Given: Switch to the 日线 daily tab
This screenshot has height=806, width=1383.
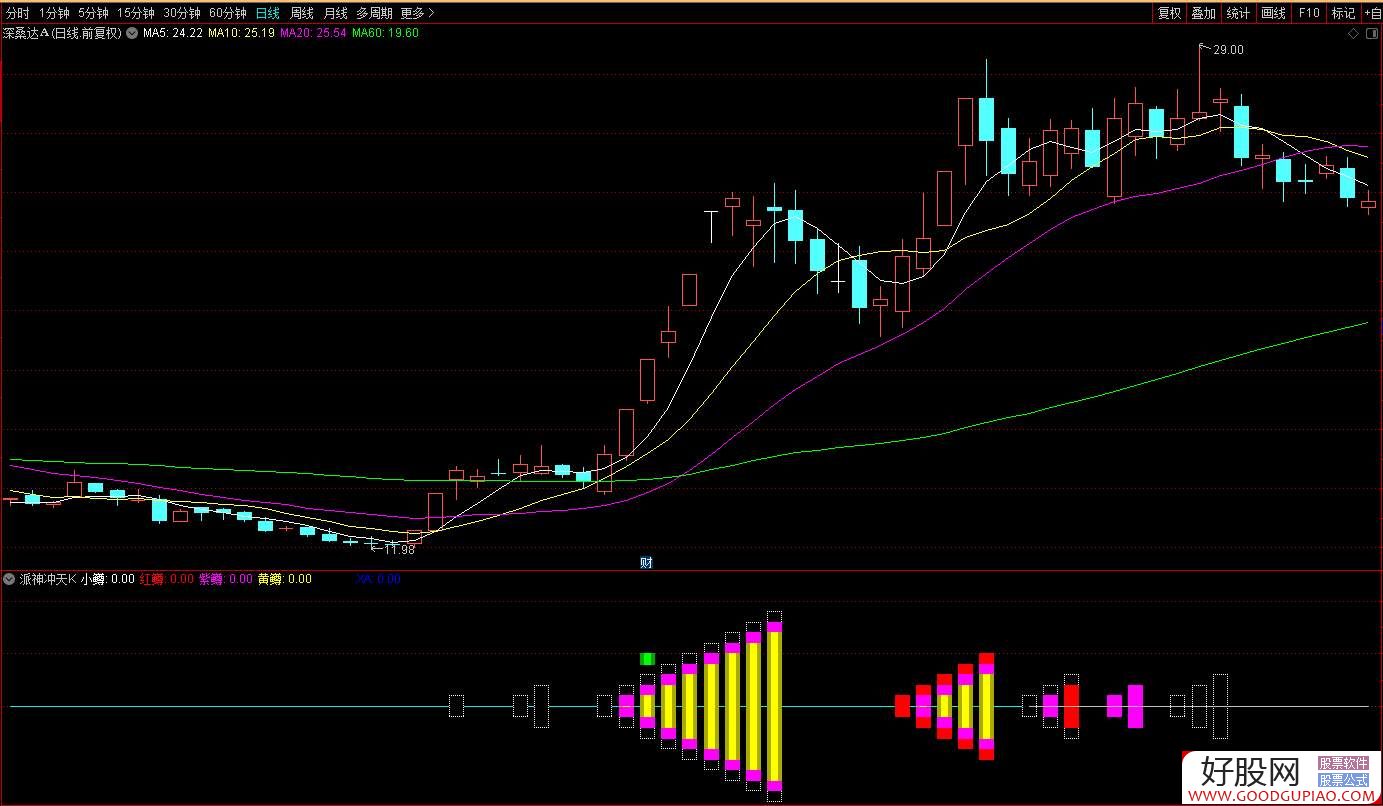Looking at the screenshot, I should coord(267,13).
